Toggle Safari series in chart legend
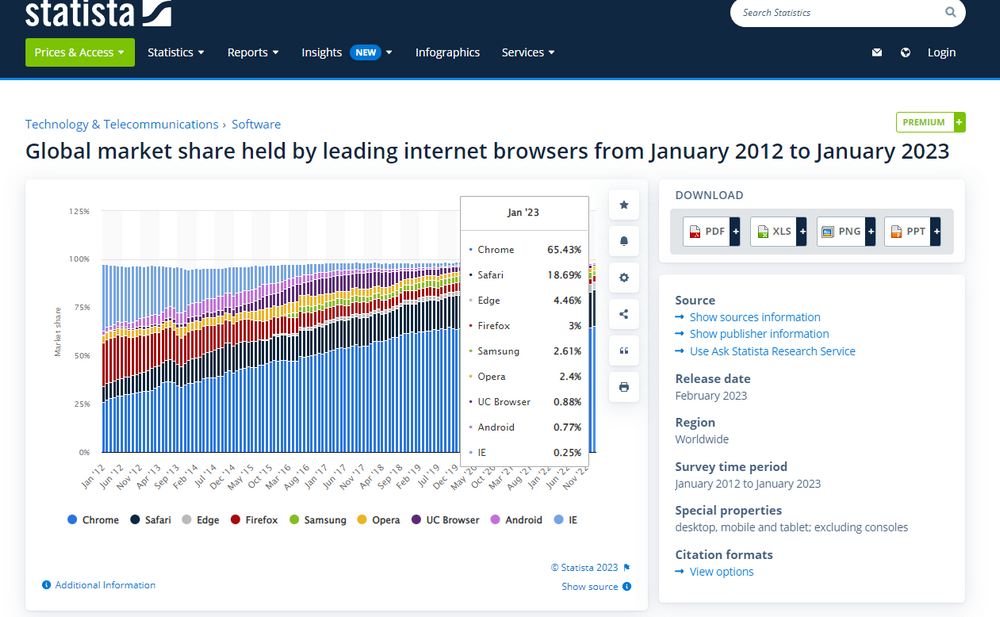The image size is (1000, 617). (x=151, y=520)
